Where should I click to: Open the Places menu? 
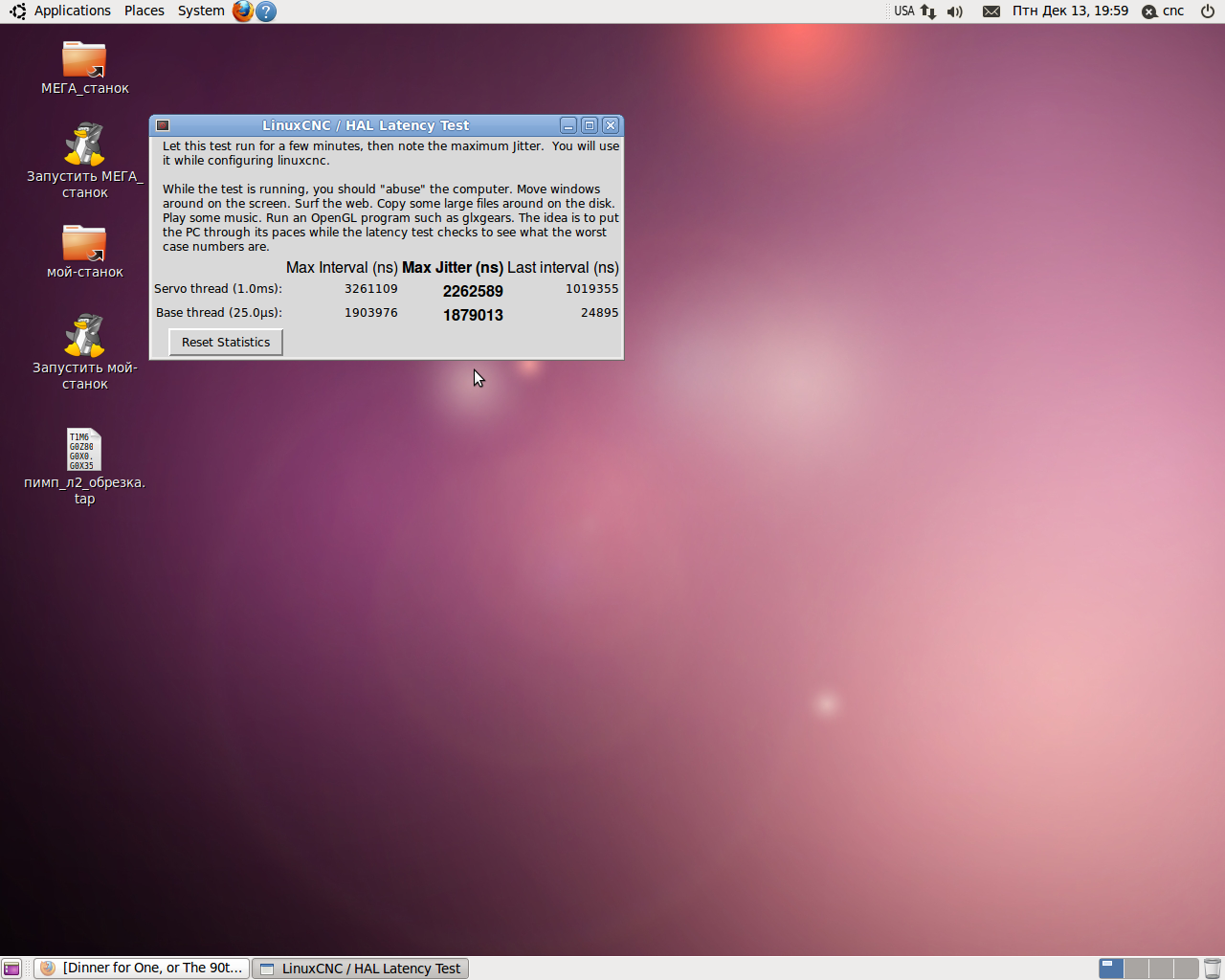point(145,11)
